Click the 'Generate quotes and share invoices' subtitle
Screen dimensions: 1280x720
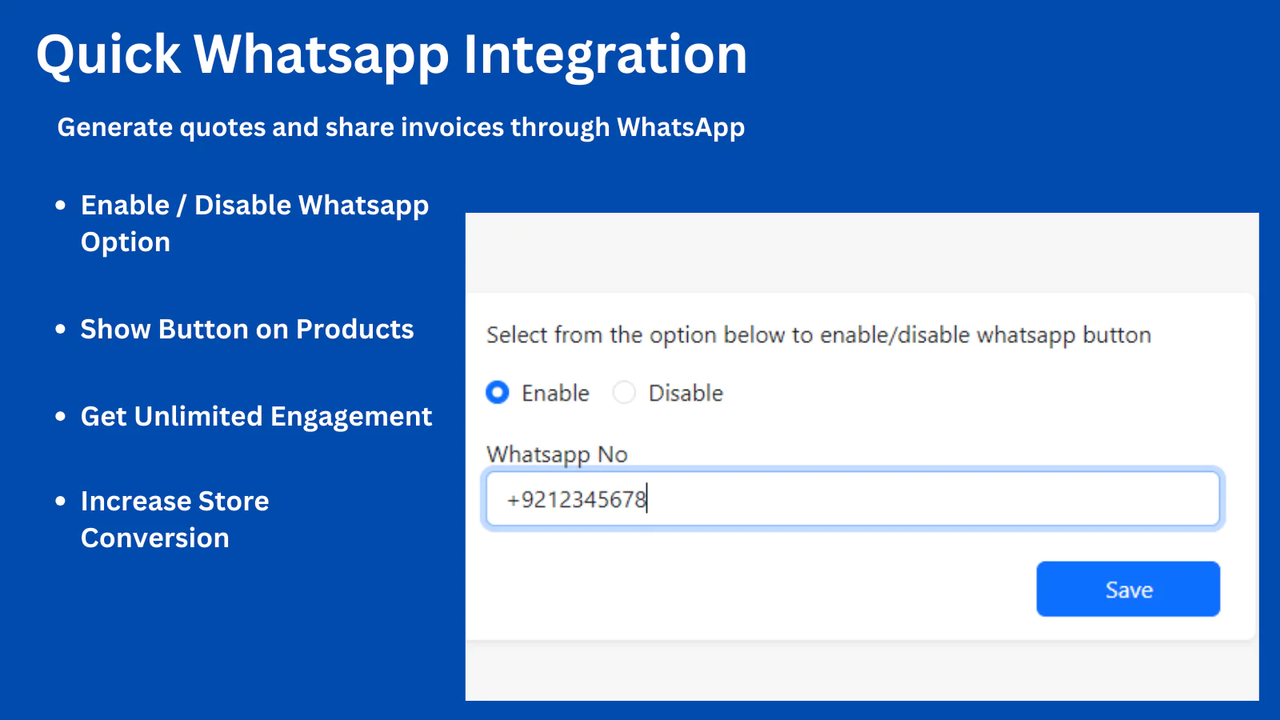coord(401,128)
